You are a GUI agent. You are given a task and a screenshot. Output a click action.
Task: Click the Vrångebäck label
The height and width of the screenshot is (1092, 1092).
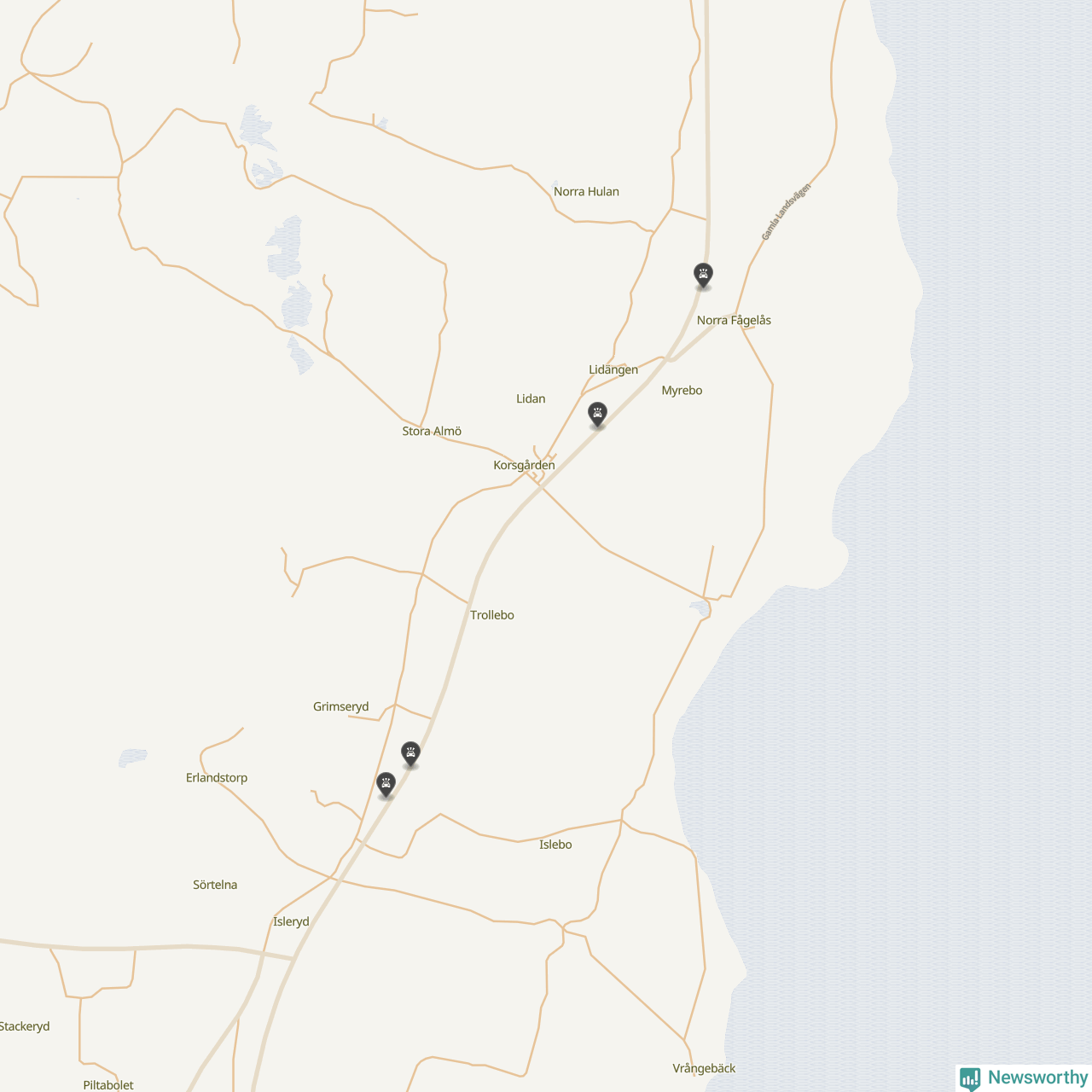point(704,1069)
